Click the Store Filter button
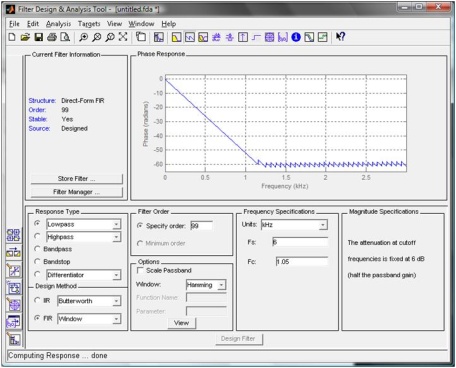The width and height of the screenshot is (456, 368). pos(77,179)
